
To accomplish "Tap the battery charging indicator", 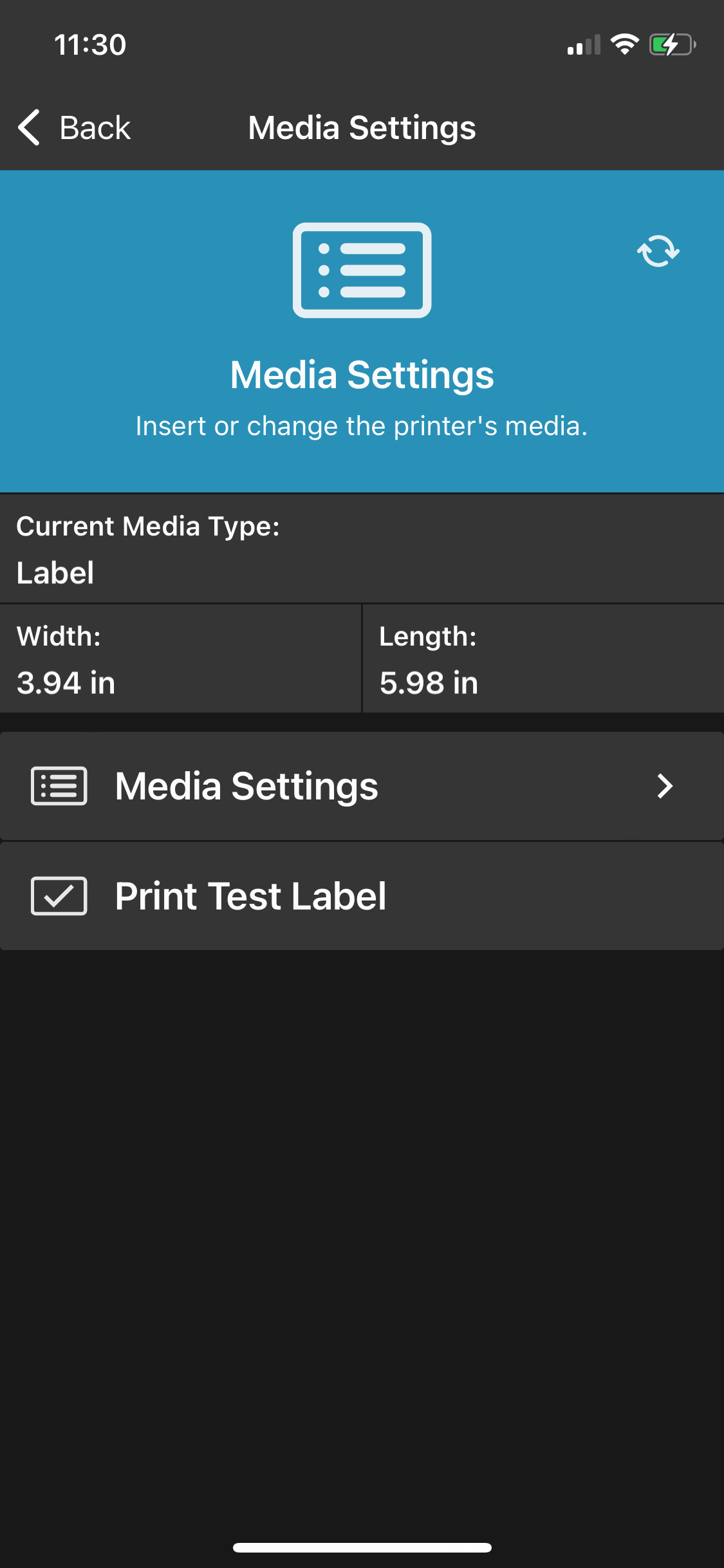I will pyautogui.click(x=673, y=44).
